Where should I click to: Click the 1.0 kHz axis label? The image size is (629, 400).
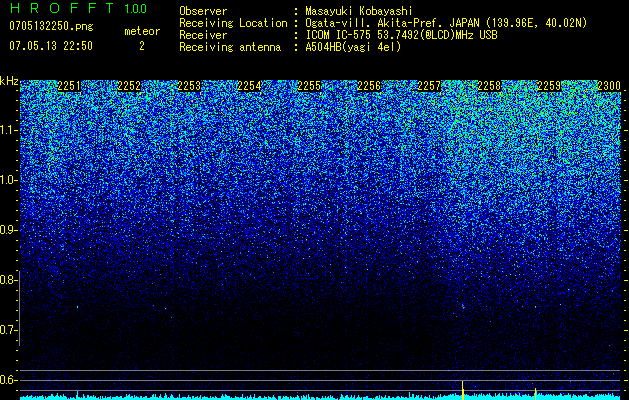[8, 181]
